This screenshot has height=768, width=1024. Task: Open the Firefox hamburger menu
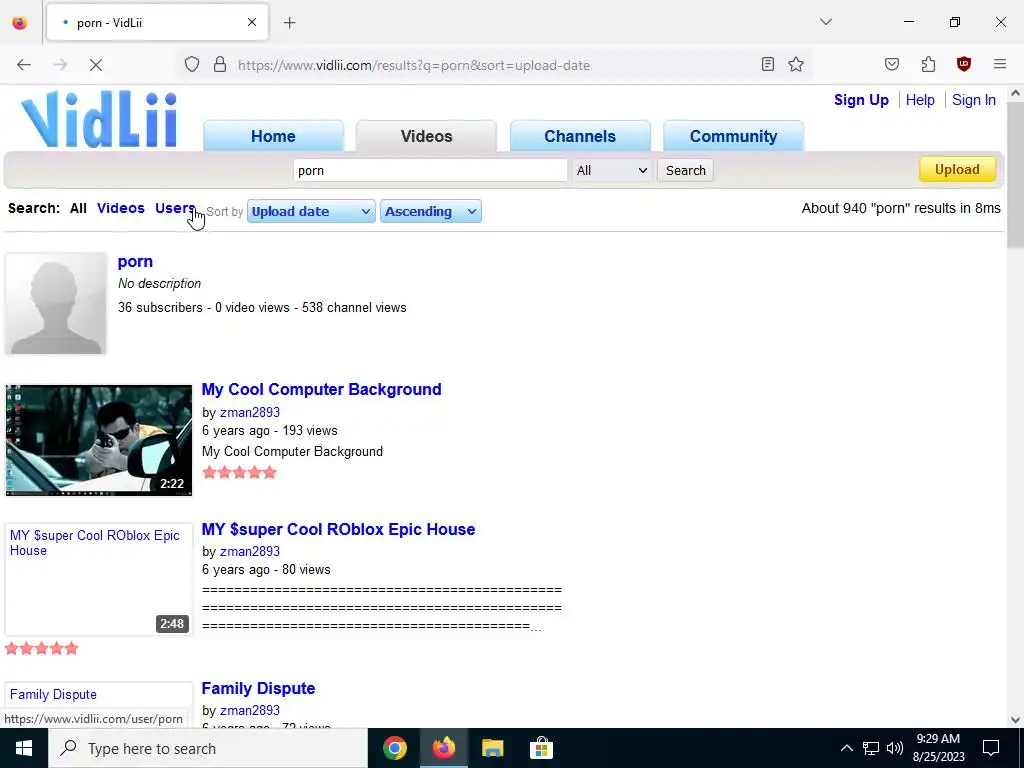pyautogui.click(x=999, y=64)
